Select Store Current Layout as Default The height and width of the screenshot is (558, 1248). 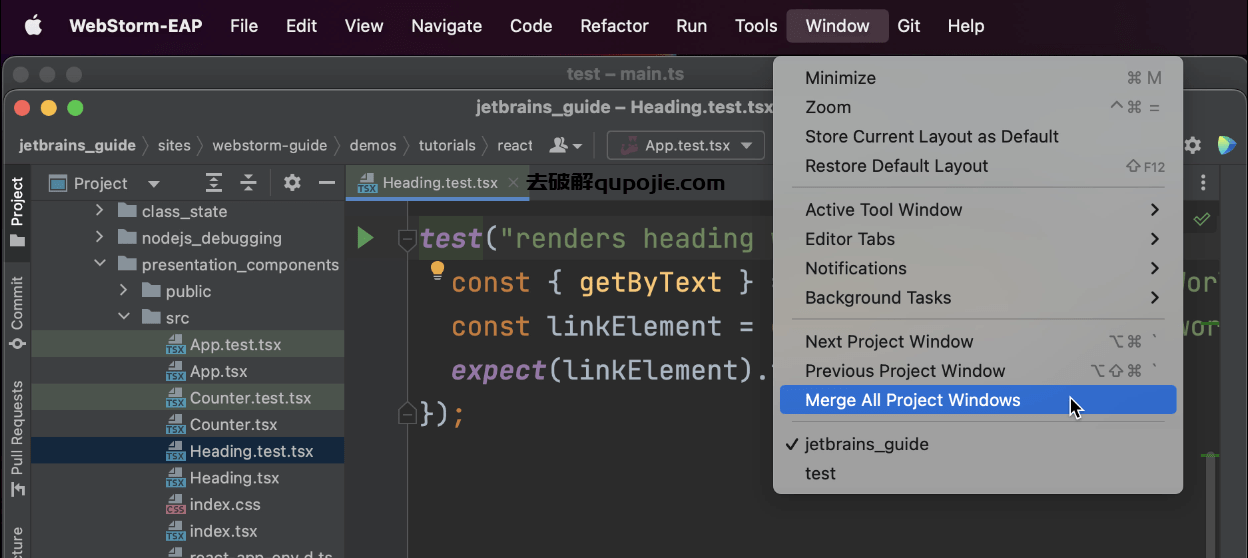978,136
